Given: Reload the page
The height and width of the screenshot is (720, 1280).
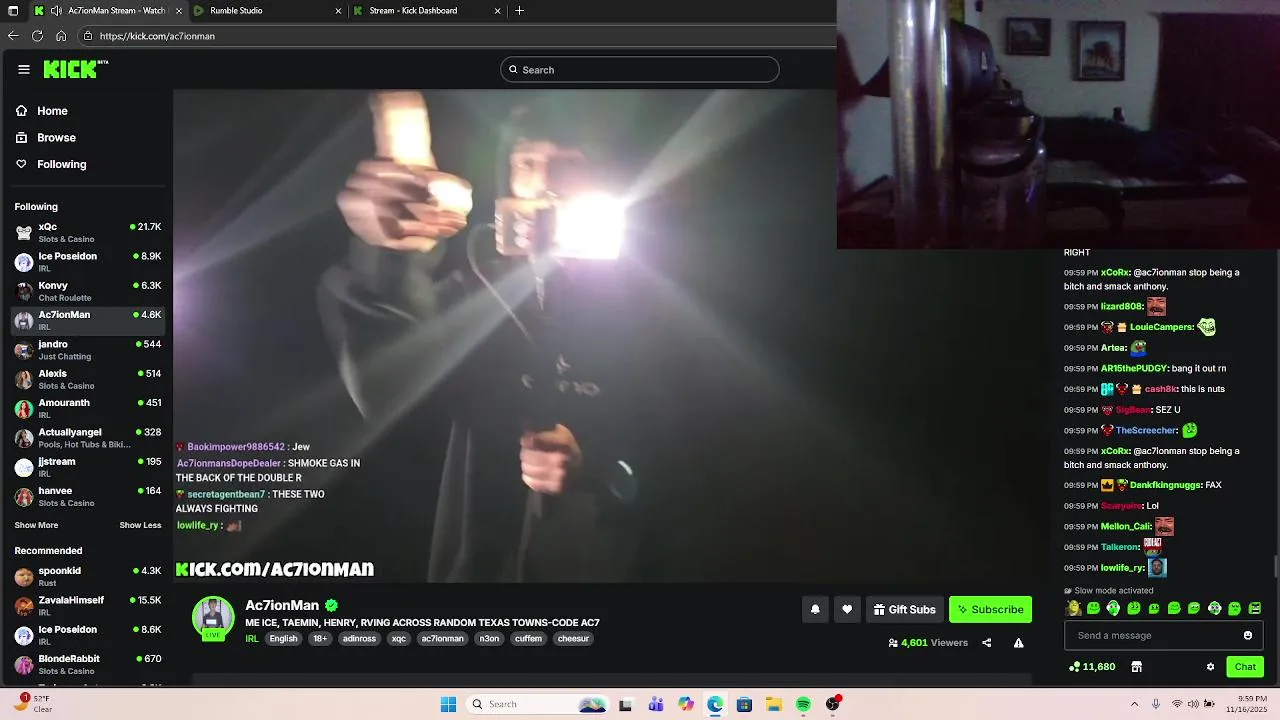Looking at the screenshot, I should [x=37, y=36].
